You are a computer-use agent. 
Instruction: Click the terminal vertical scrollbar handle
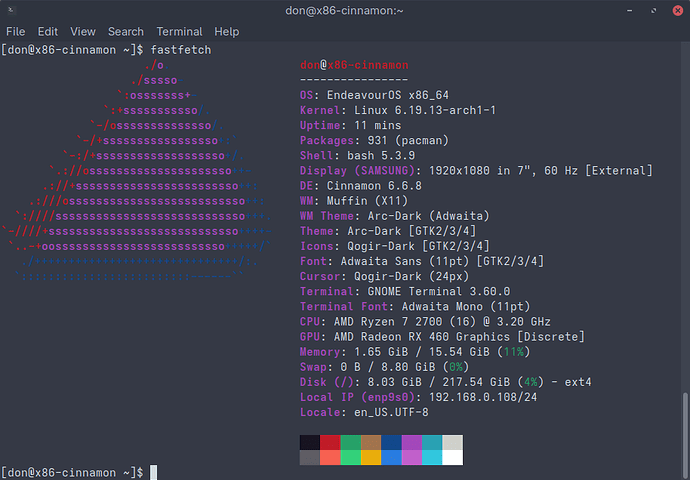click(x=685, y=433)
